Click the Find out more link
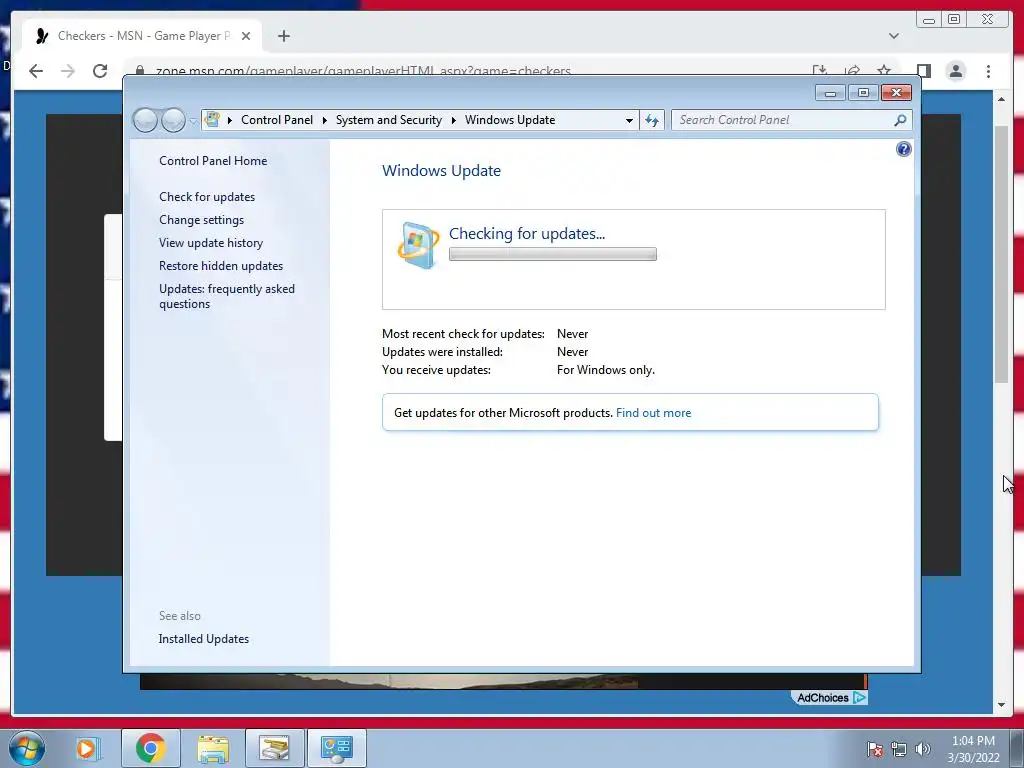The height and width of the screenshot is (768, 1024). [x=653, y=413]
